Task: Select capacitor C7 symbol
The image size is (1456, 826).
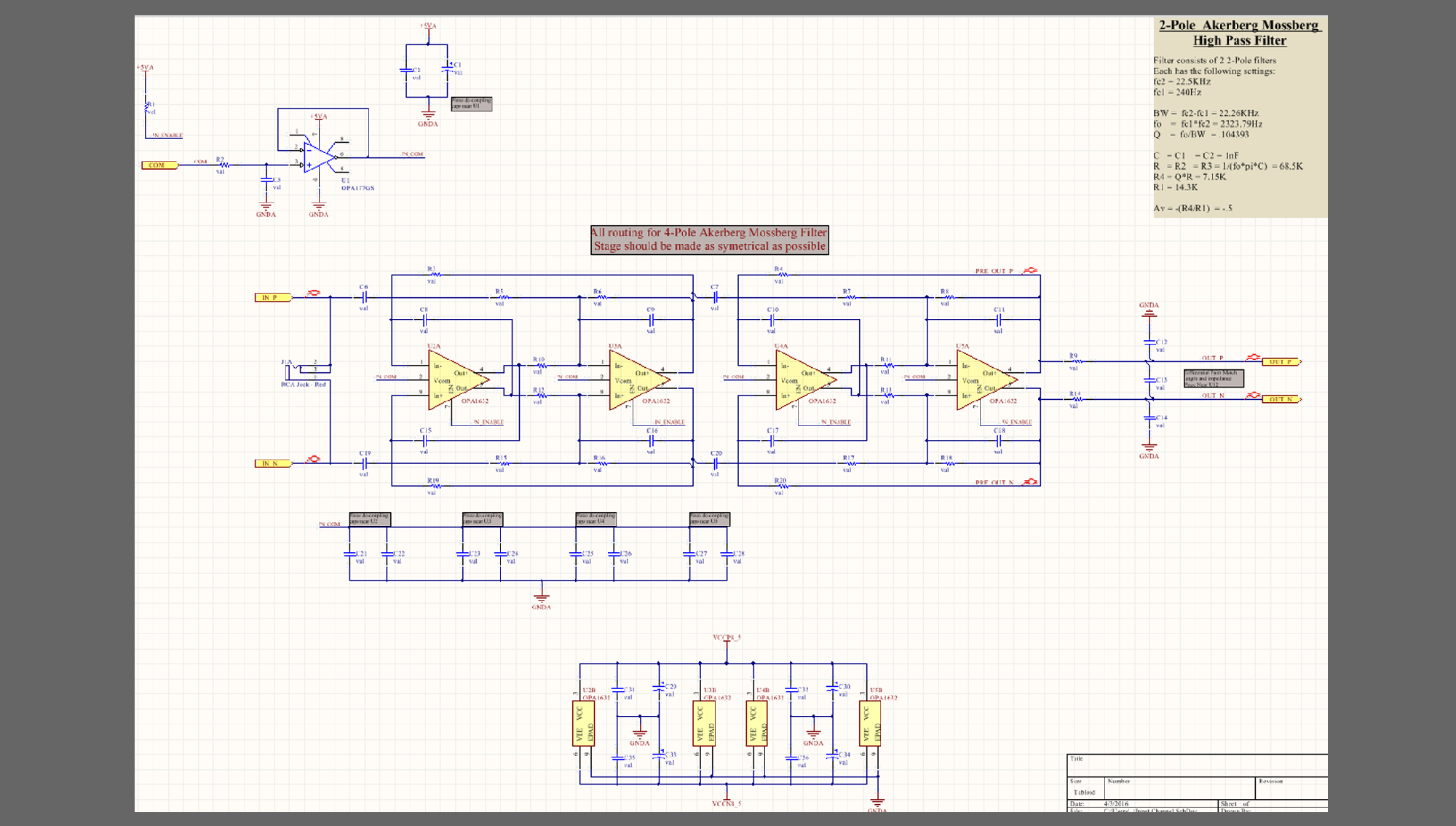Action: pos(715,297)
